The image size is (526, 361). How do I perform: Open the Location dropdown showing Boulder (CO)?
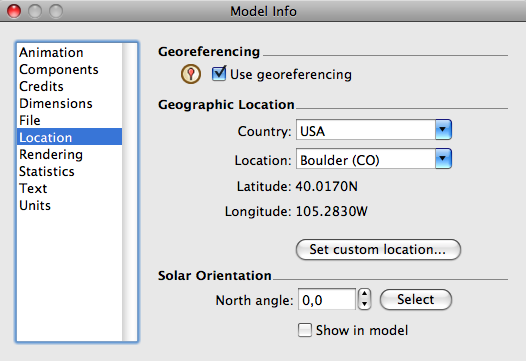tap(374, 159)
